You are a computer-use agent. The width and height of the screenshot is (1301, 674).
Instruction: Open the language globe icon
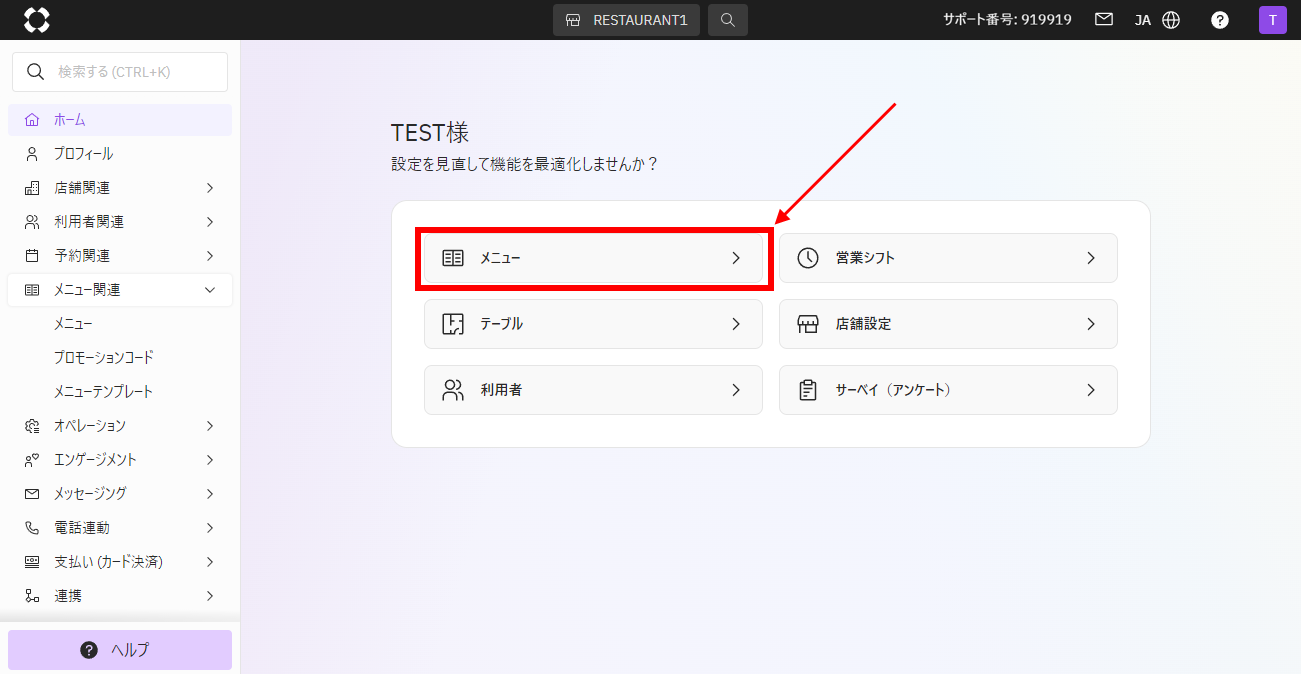[1171, 20]
